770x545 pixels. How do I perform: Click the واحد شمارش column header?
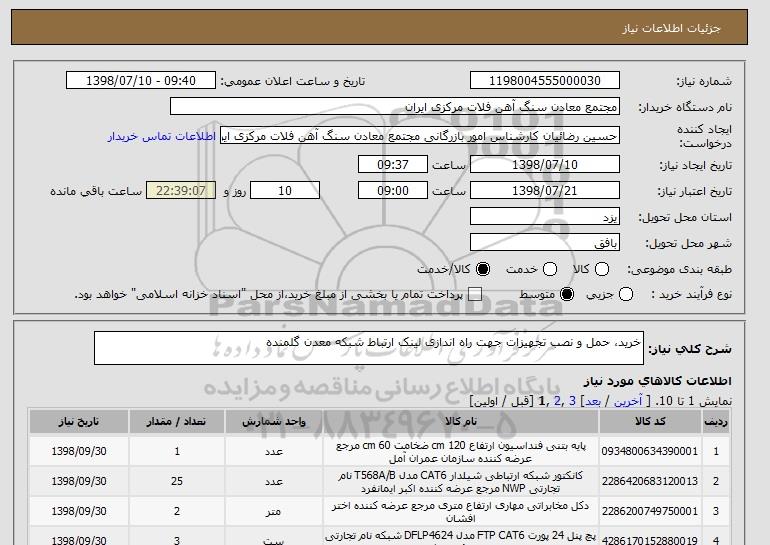pyautogui.click(x=274, y=421)
